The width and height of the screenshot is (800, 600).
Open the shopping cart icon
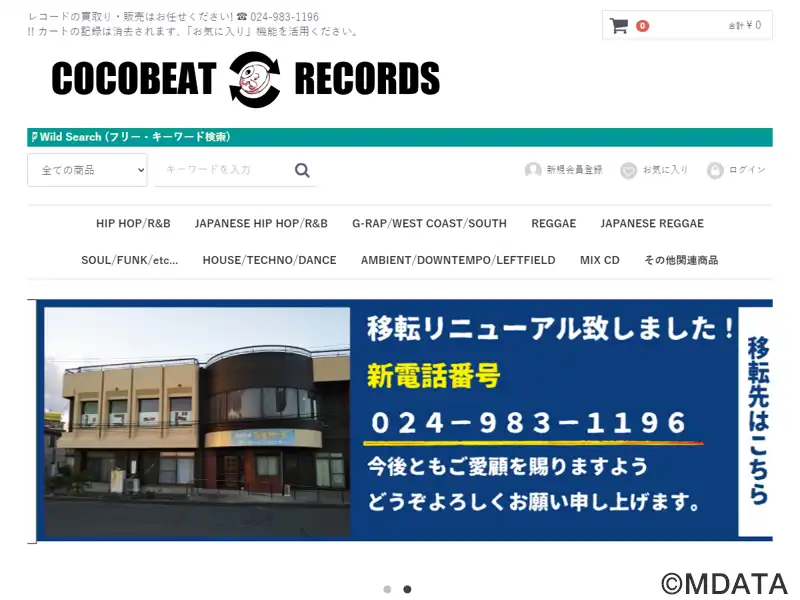618,26
